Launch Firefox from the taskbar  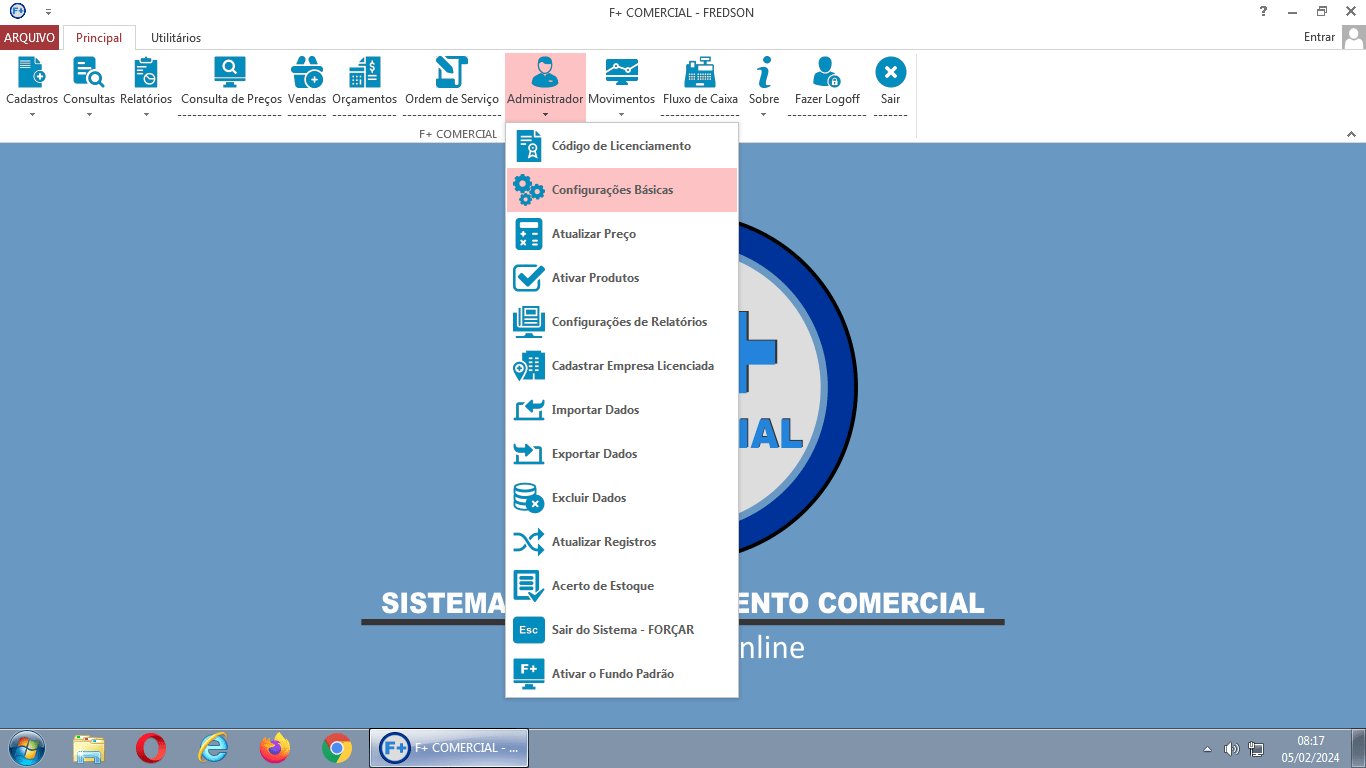point(275,748)
